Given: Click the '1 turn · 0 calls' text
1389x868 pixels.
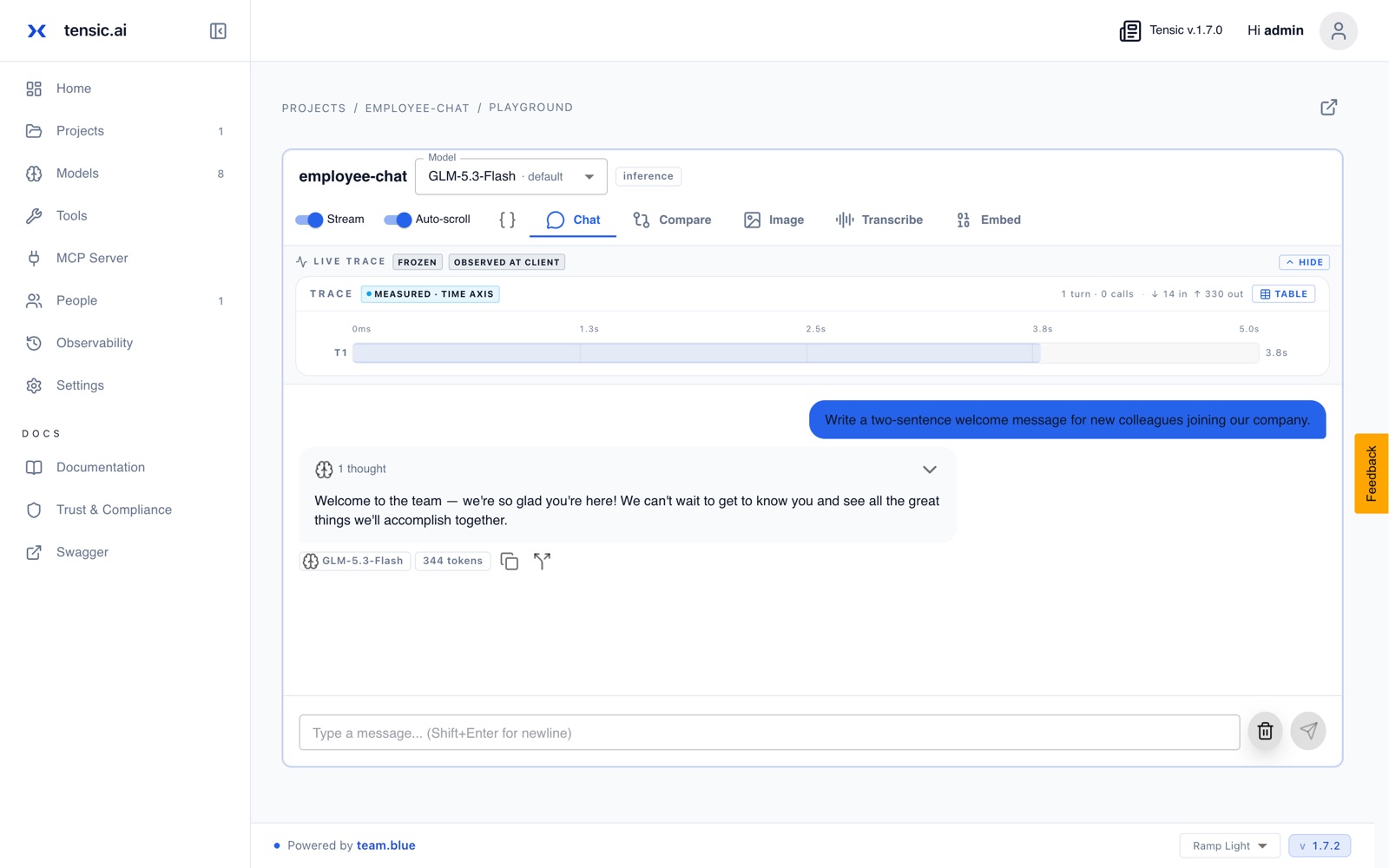Looking at the screenshot, I should [1097, 294].
